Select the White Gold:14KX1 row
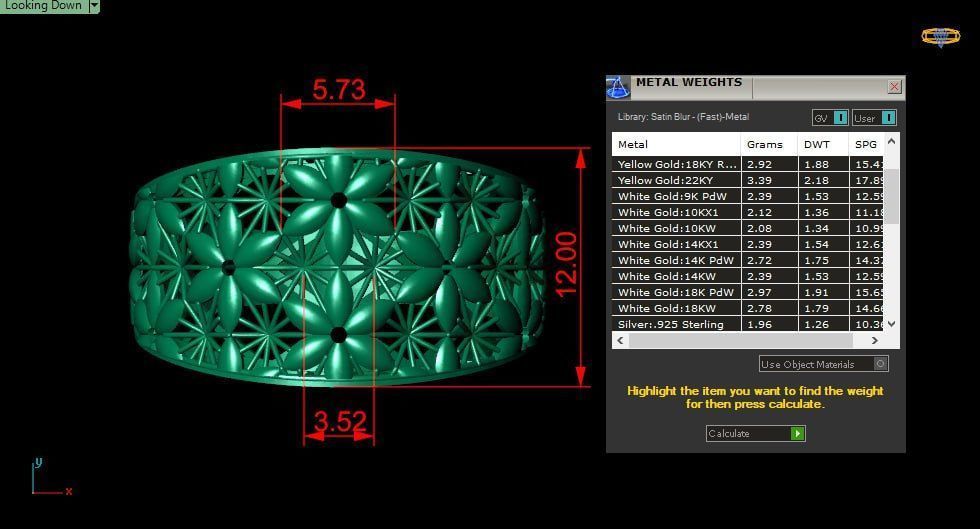This screenshot has height=529, width=980. 748,244
